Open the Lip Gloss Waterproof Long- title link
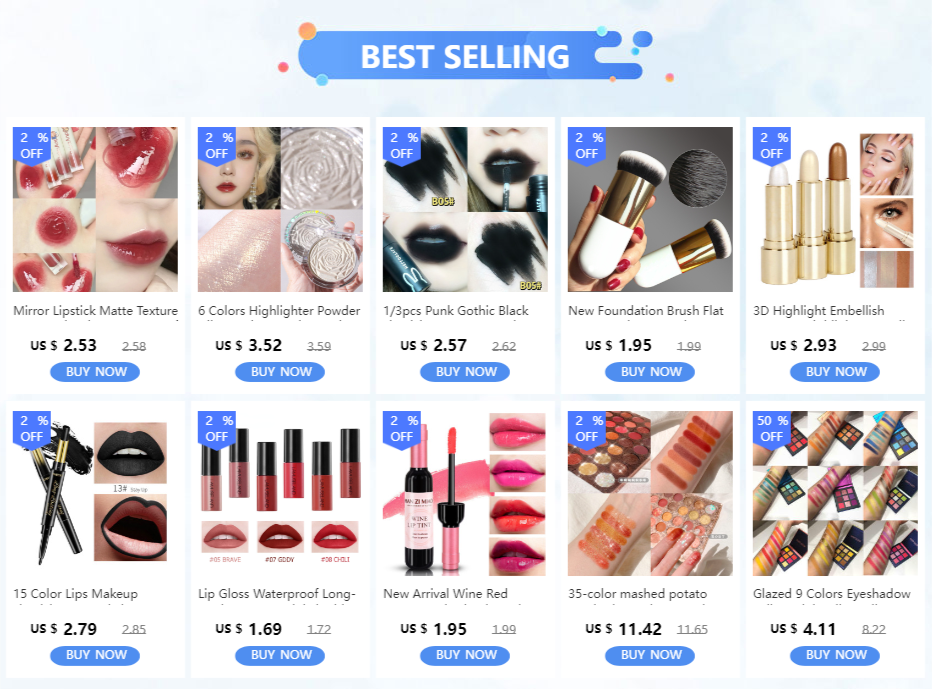This screenshot has height=689, width=932. point(277,593)
